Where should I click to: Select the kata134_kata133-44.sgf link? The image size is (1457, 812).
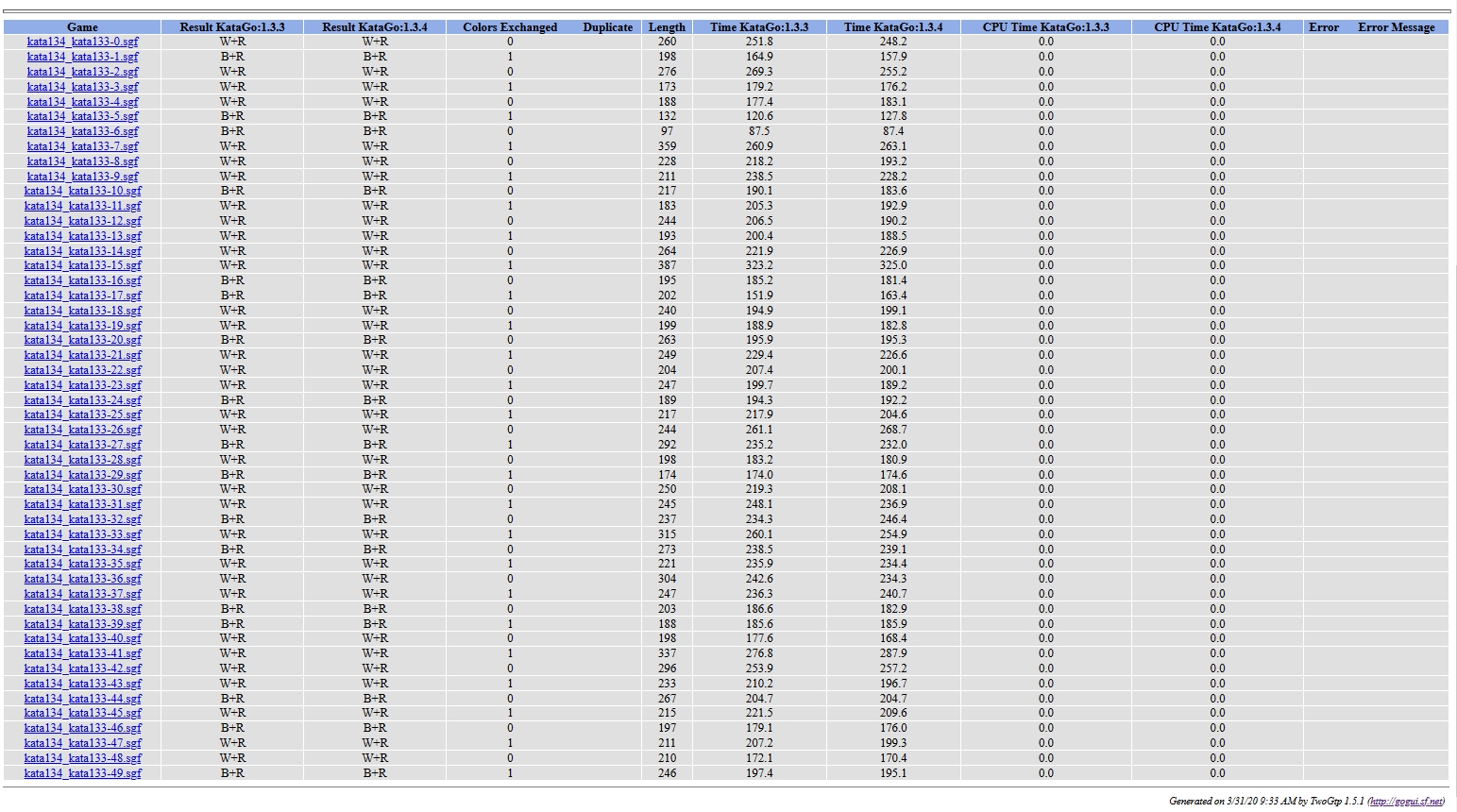(82, 699)
